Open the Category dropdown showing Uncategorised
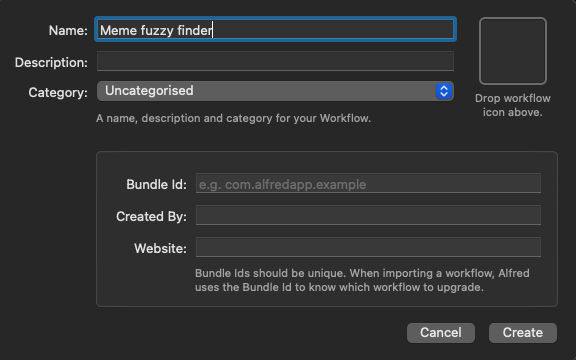576x360 pixels. (x=275, y=91)
